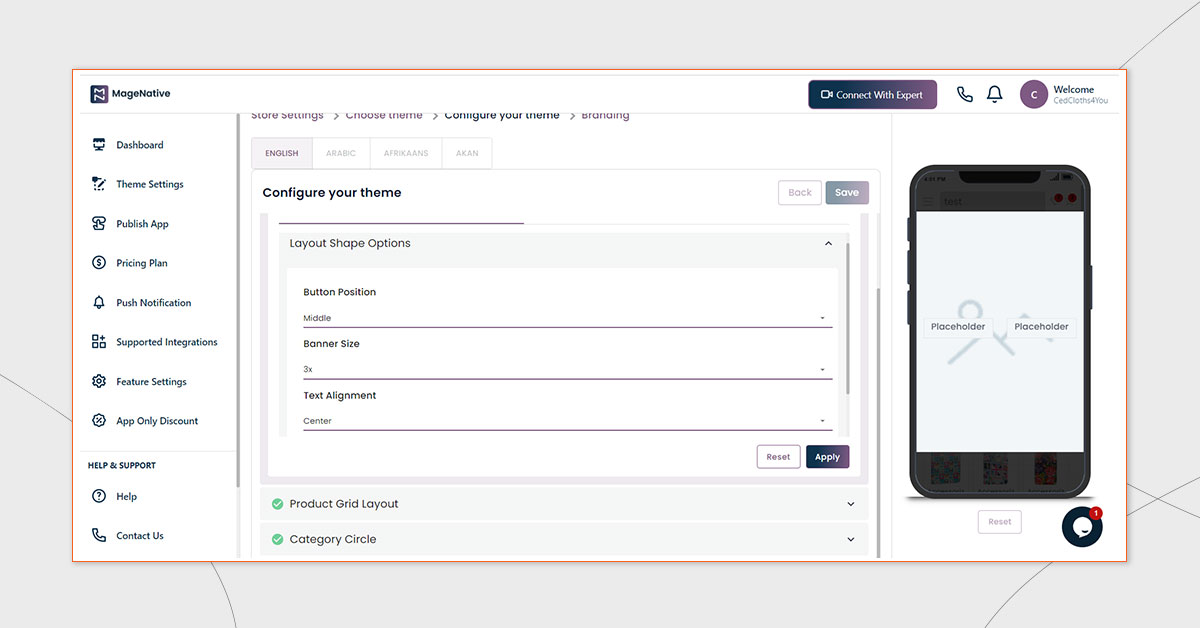This screenshot has height=628, width=1200.
Task: Click Store Settings breadcrumb
Action: pos(287,115)
